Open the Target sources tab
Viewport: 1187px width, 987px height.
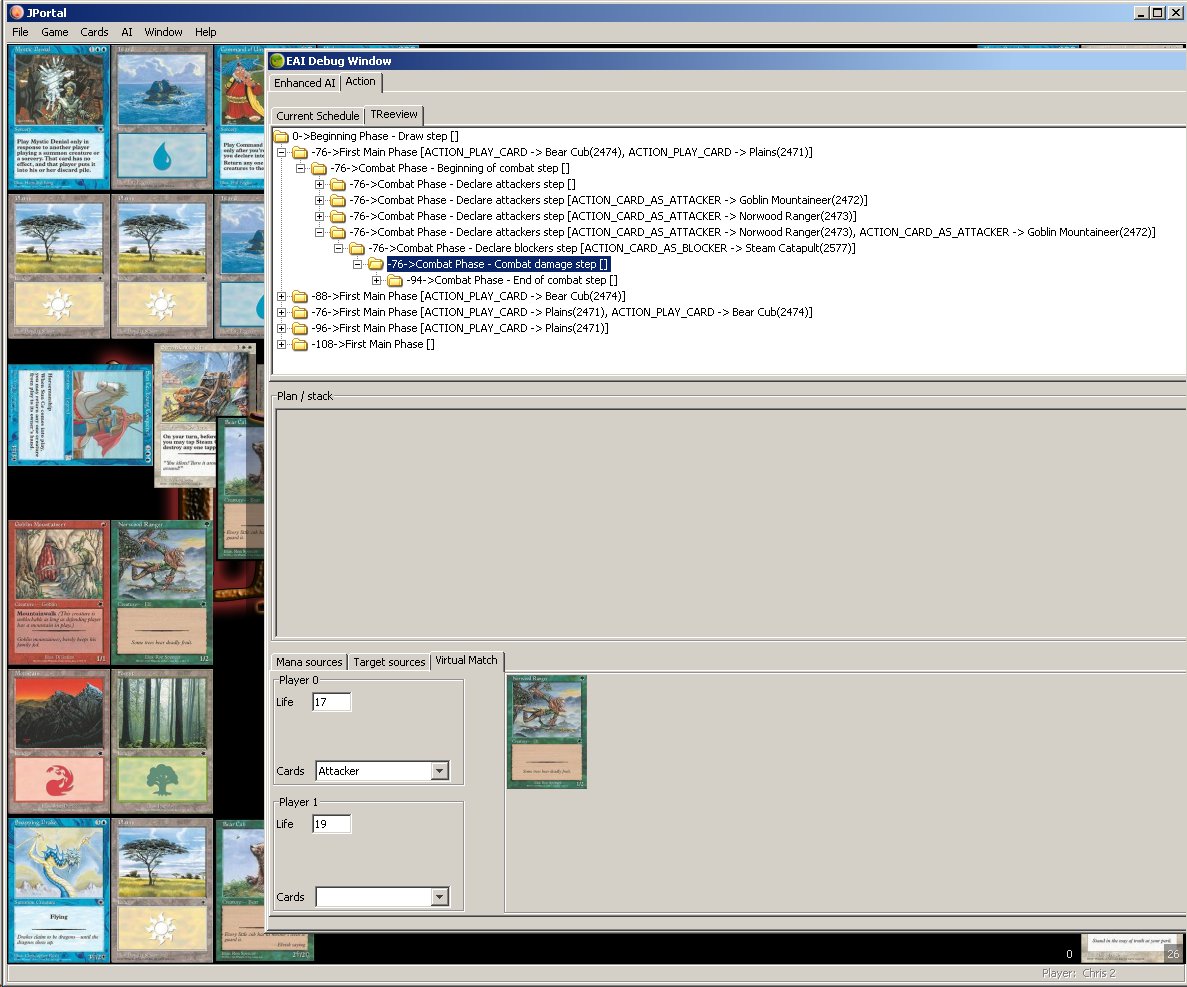point(389,662)
